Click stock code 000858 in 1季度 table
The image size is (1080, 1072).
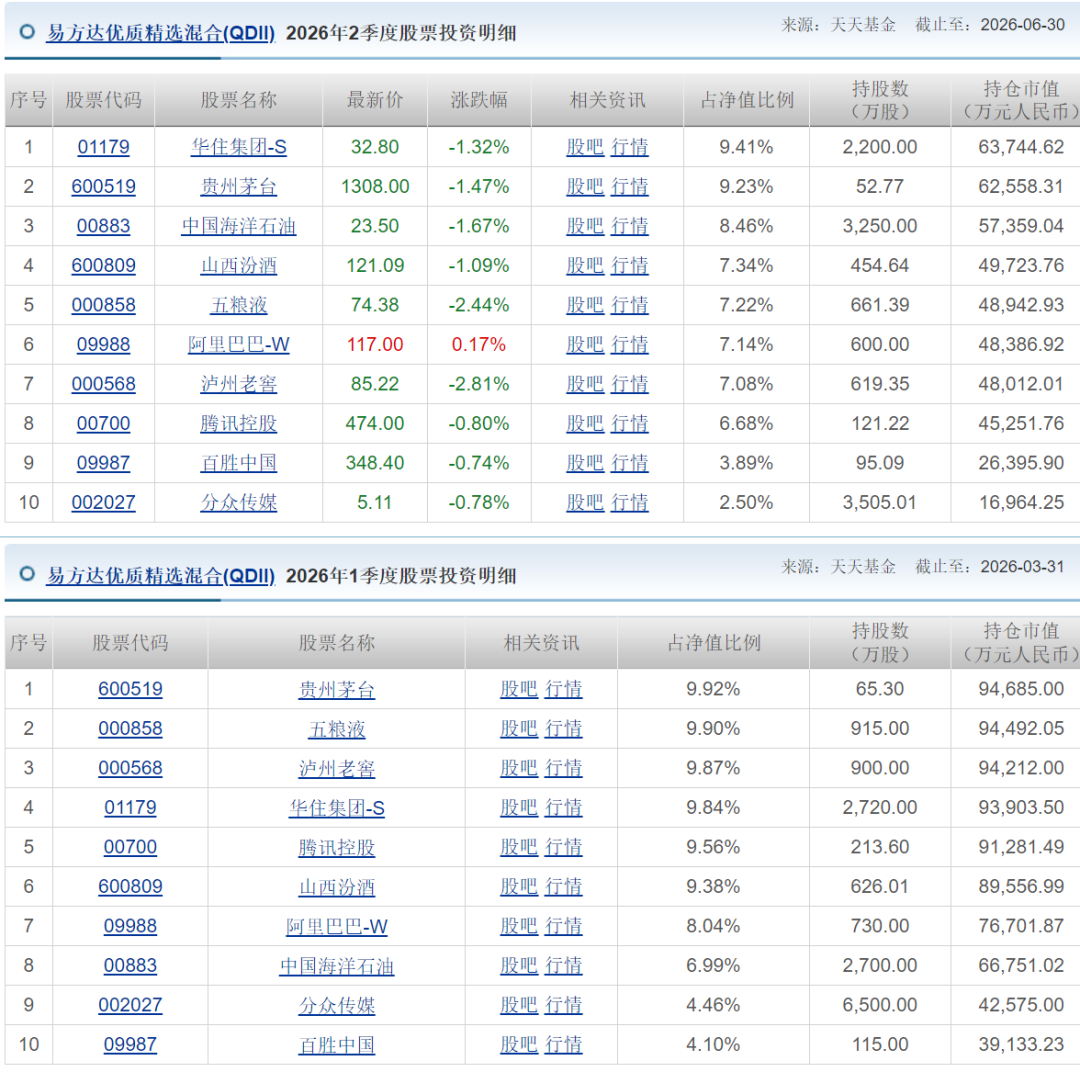[130, 728]
